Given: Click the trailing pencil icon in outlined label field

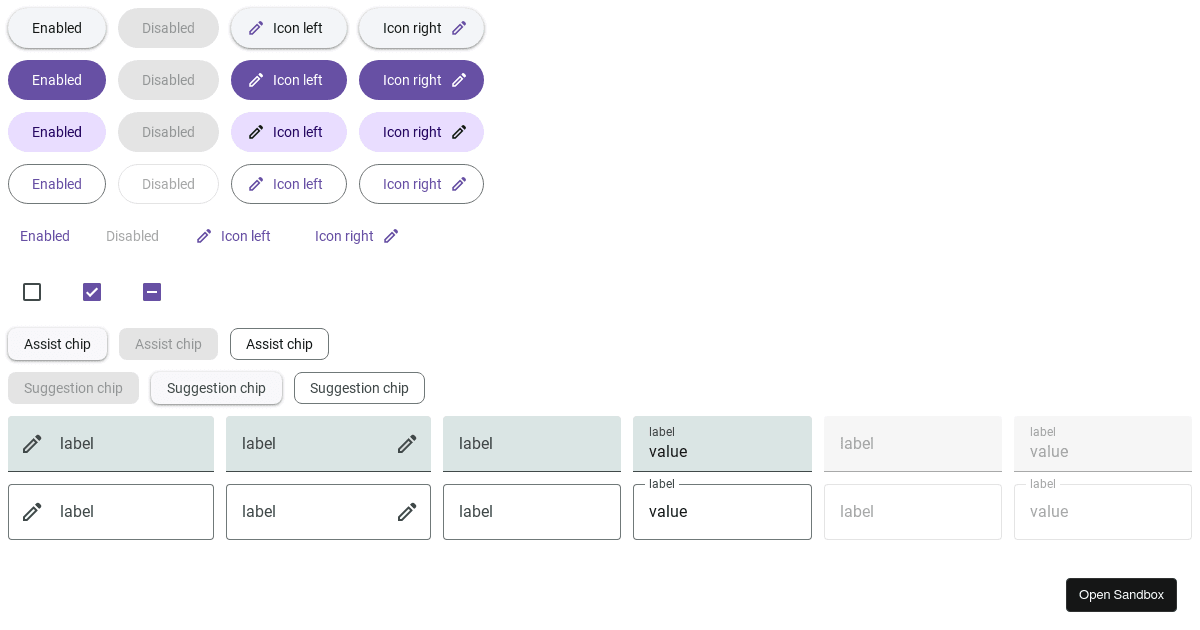Looking at the screenshot, I should 407,512.
